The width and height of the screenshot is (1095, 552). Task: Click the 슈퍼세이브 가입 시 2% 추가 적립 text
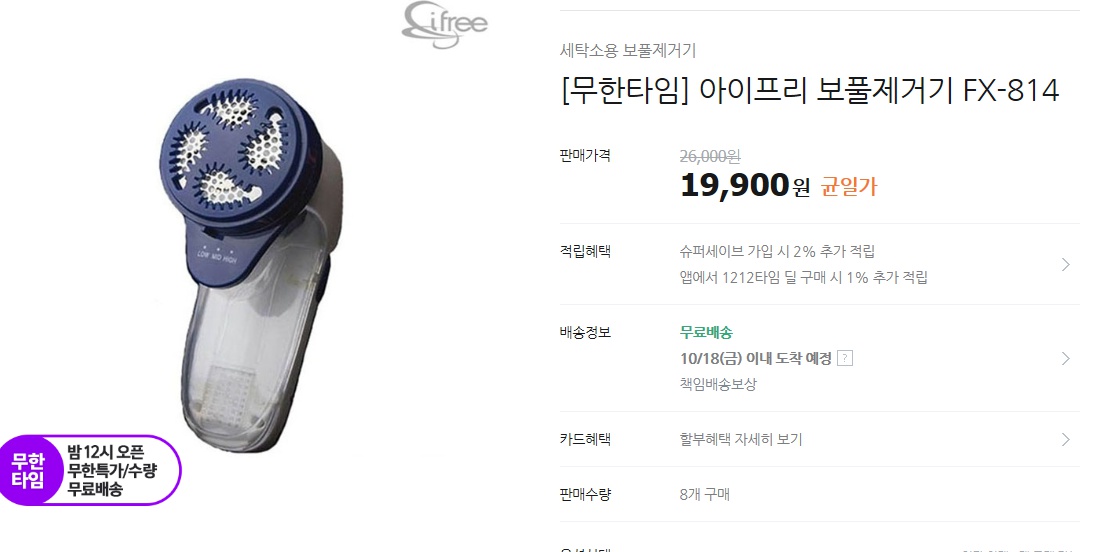tap(777, 252)
